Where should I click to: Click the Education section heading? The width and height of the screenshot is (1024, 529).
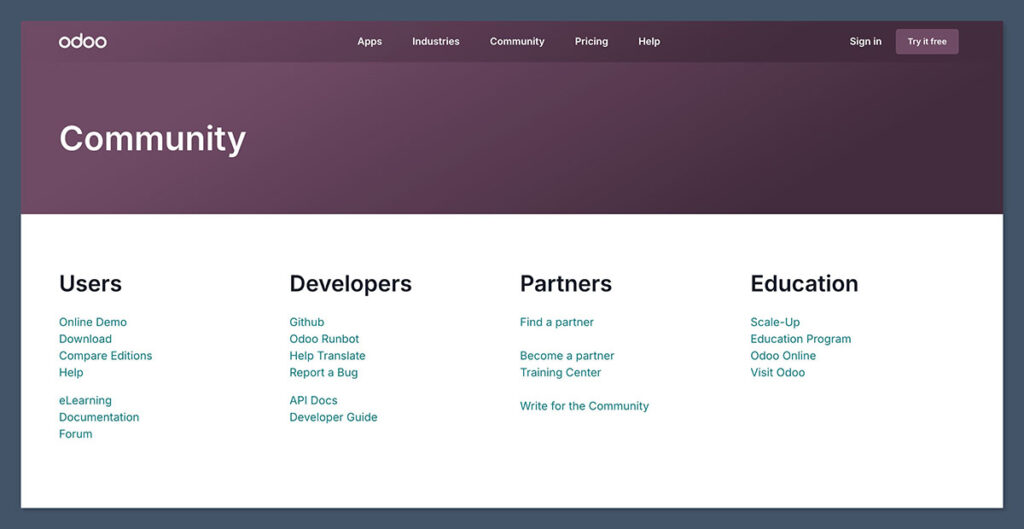coord(804,283)
